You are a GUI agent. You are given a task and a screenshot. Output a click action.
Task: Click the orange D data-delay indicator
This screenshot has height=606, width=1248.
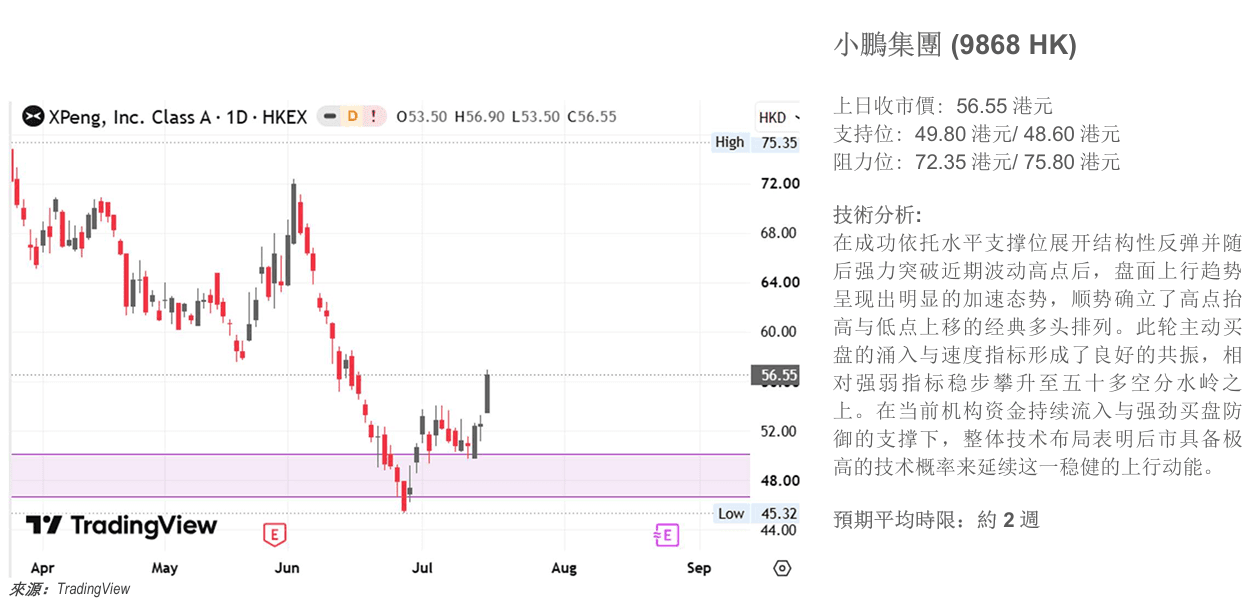click(x=352, y=116)
